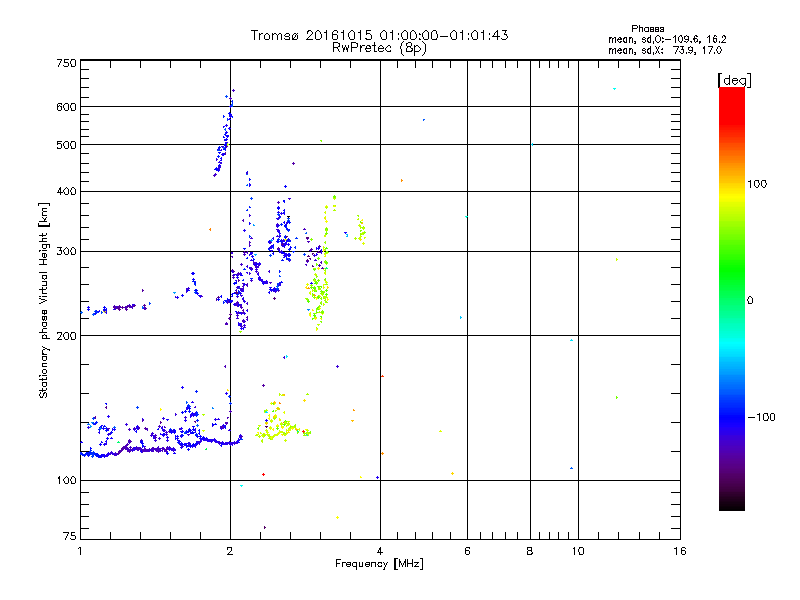Click the plot title 'Tromsø 20161015 01:00:00-01:01:43'

379,35
